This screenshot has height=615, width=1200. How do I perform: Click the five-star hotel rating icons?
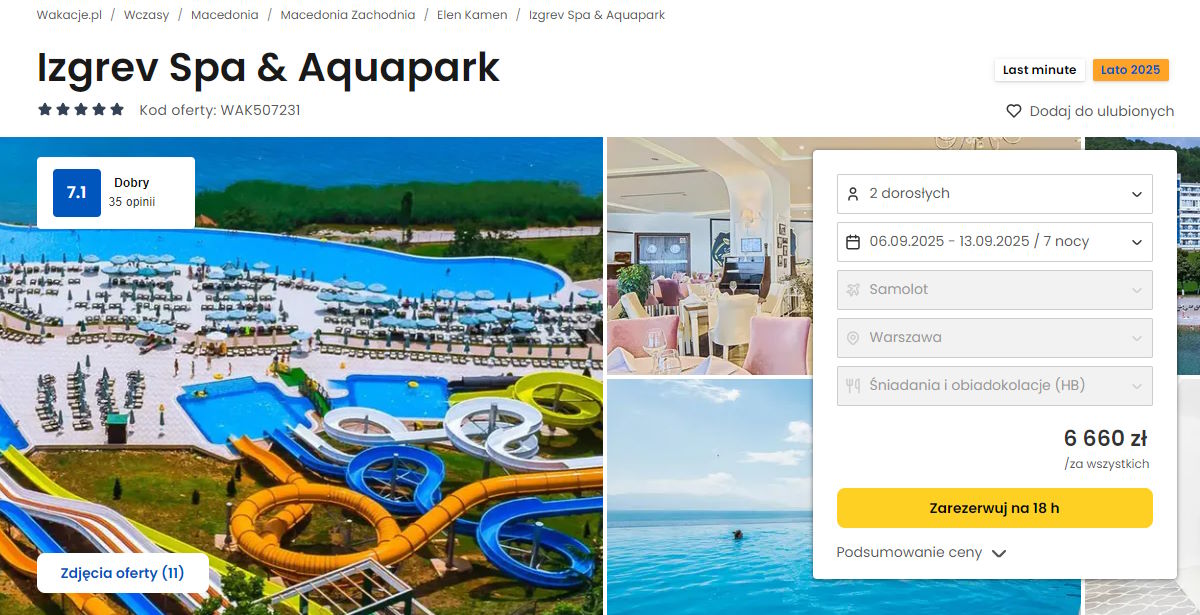pos(81,110)
